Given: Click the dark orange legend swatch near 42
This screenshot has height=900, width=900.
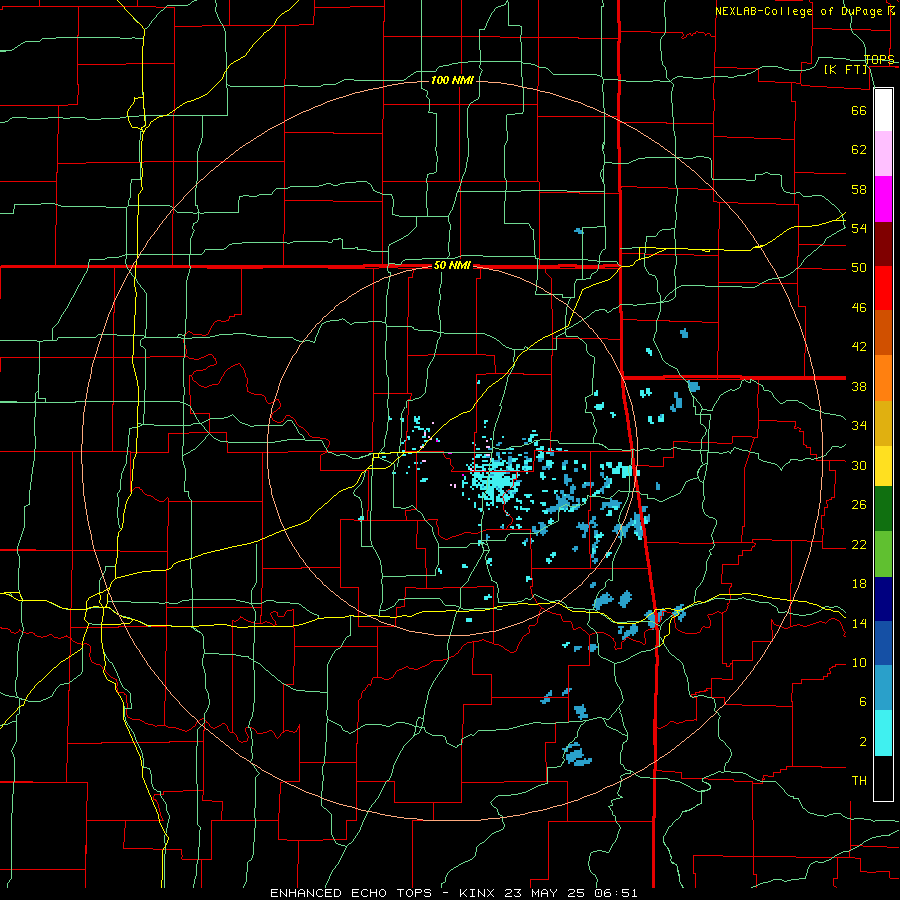Looking at the screenshot, I should click(x=883, y=333).
